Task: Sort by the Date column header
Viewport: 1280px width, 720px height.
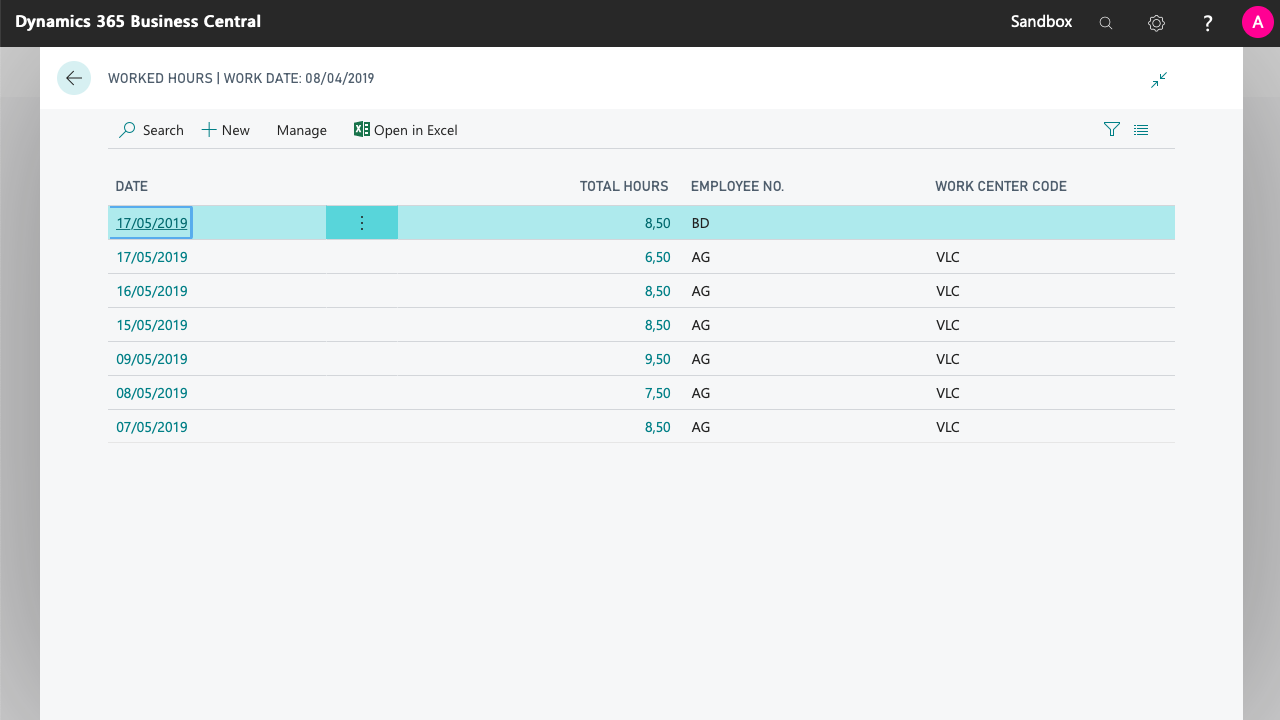Action: 132,186
